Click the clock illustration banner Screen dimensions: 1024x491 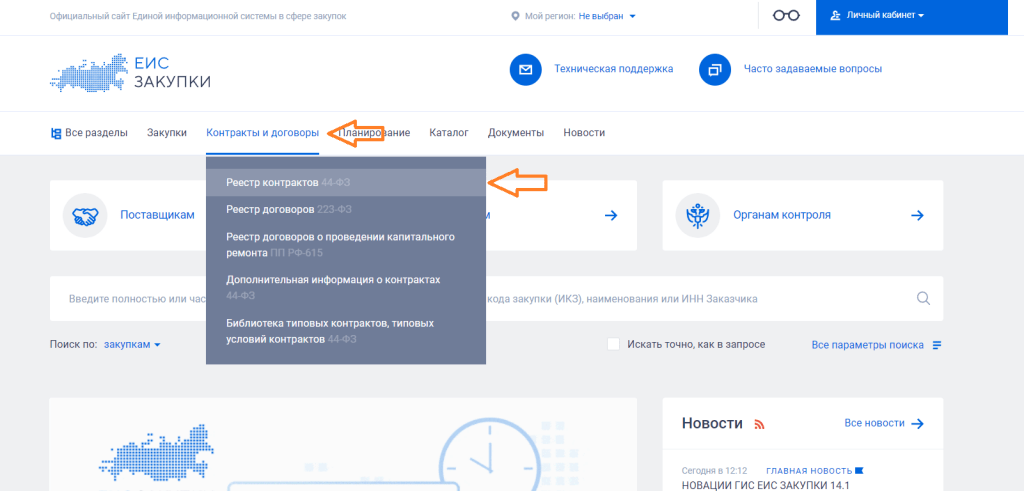[343, 444]
